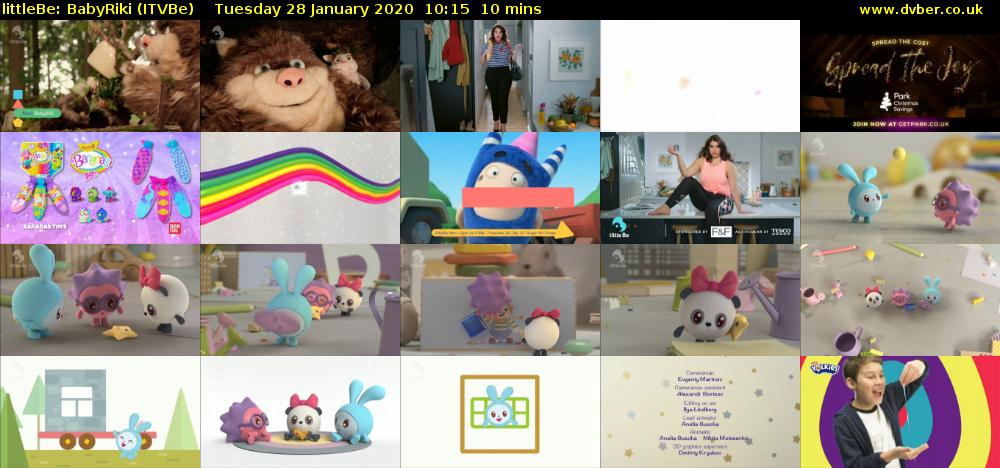This screenshot has width=1000, height=468.
Task: Open the hedgehog holding book thumbnail
Action: click(x=500, y=300)
